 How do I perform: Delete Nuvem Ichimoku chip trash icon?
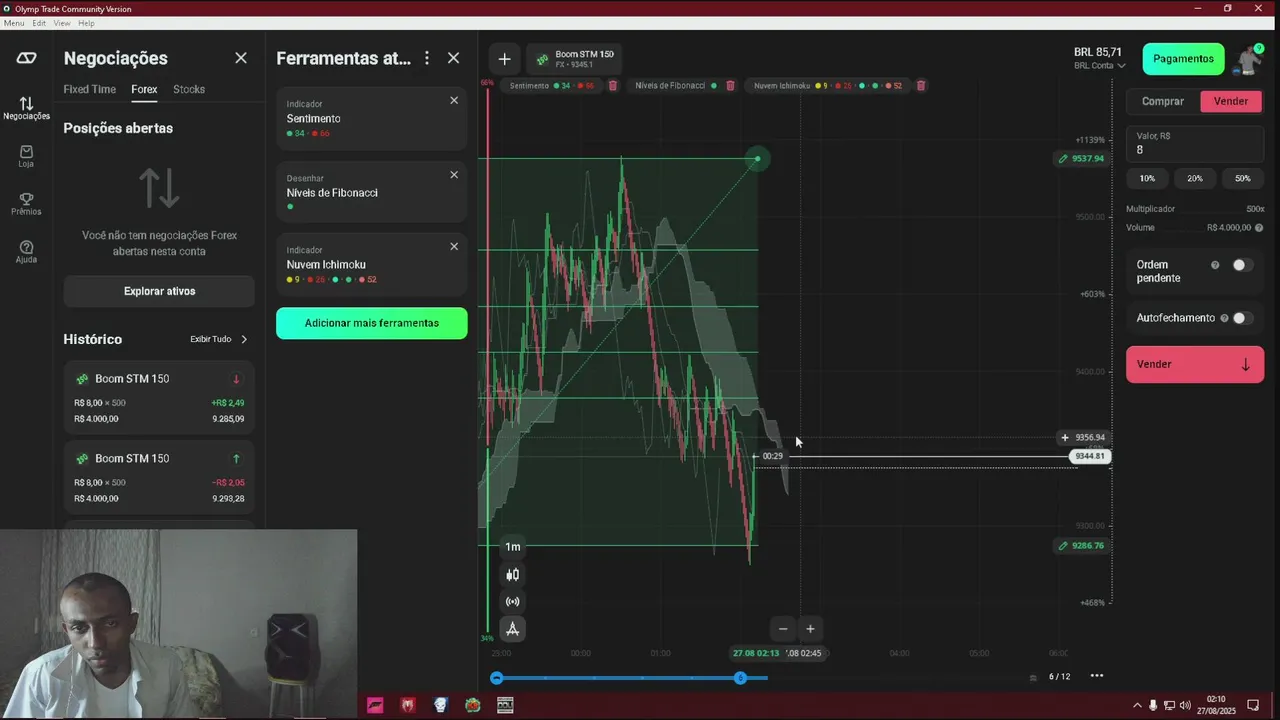pyautogui.click(x=921, y=86)
